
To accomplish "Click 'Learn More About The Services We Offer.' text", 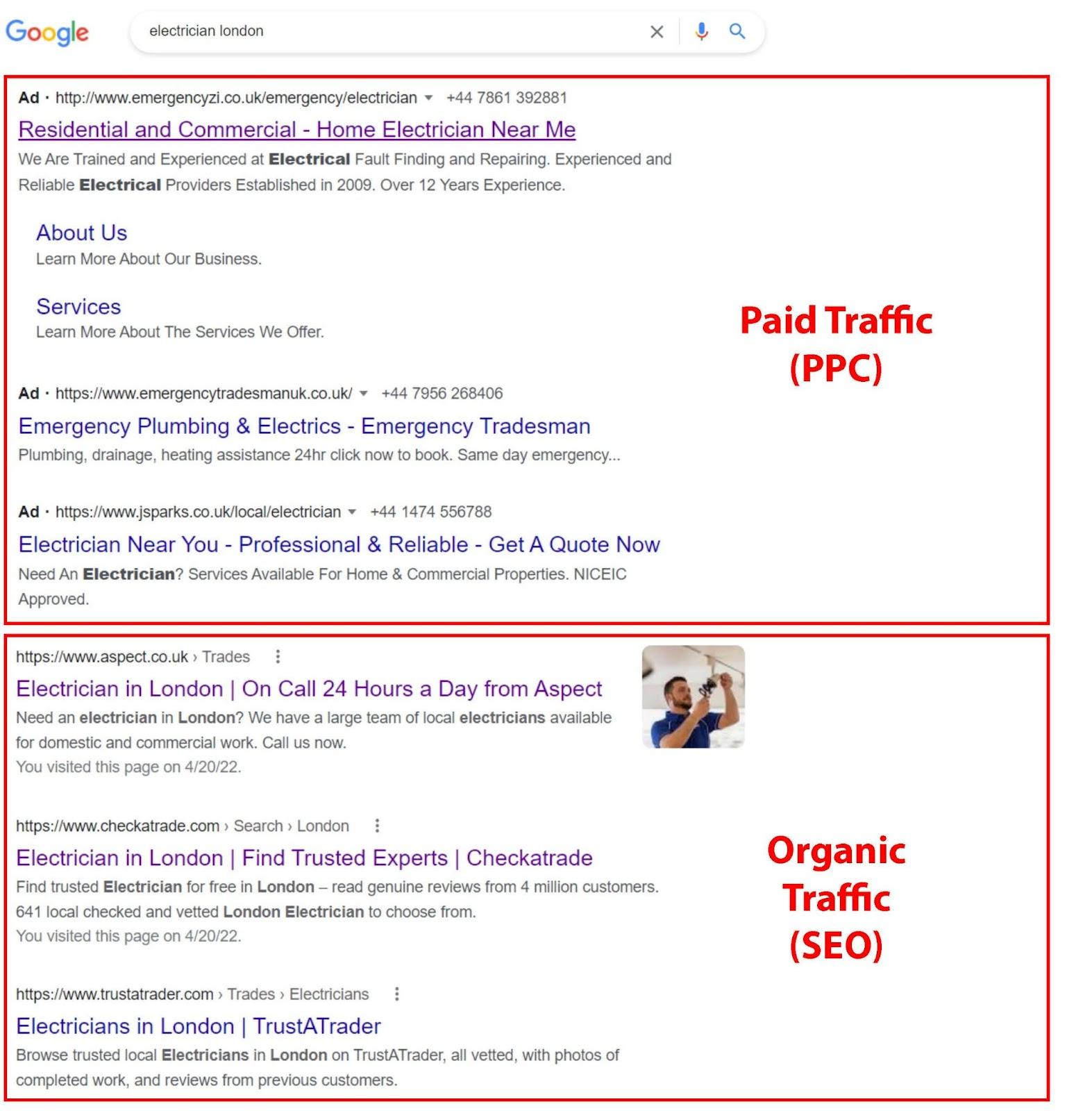I will tap(180, 332).
